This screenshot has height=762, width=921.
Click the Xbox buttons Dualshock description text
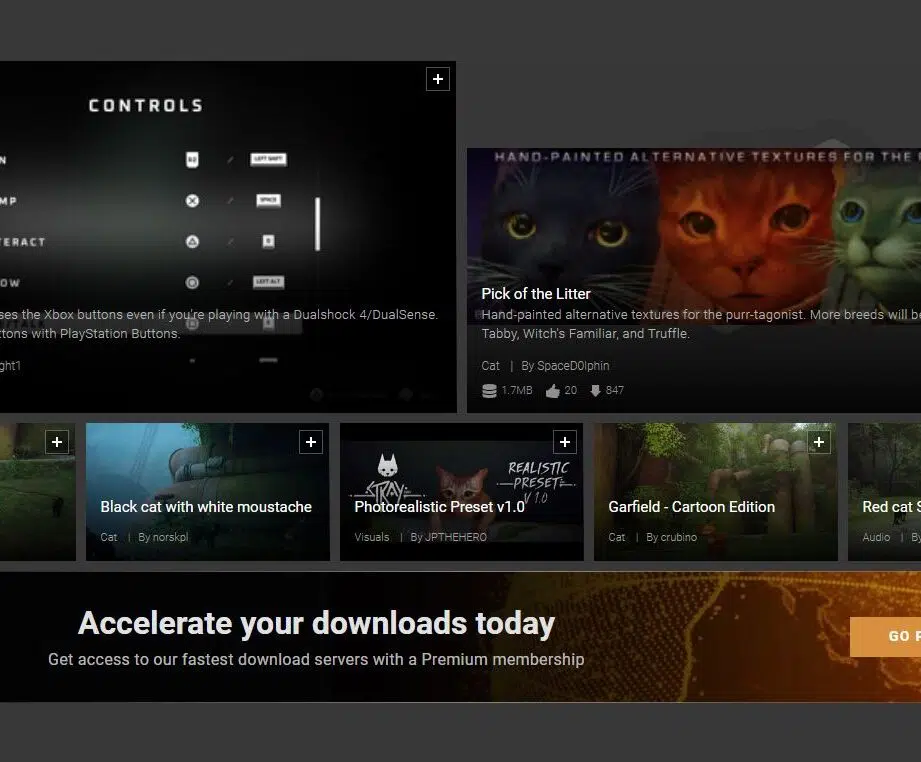[x=219, y=324]
